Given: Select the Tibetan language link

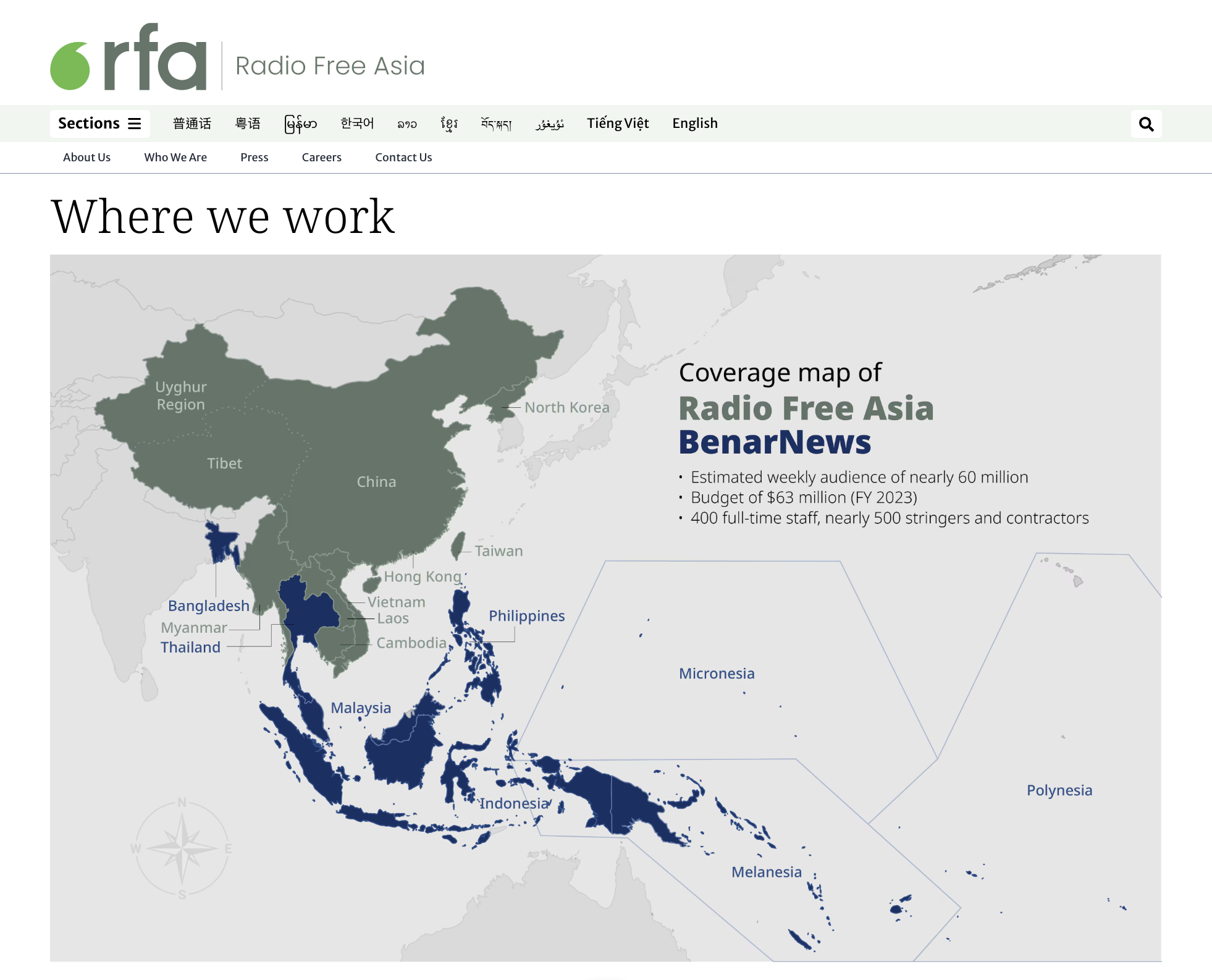Looking at the screenshot, I should click(497, 124).
